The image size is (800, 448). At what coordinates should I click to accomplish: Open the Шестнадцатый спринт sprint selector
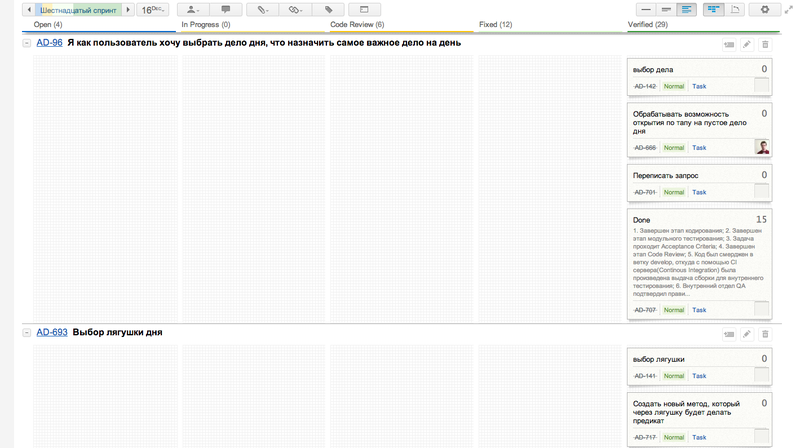click(79, 10)
